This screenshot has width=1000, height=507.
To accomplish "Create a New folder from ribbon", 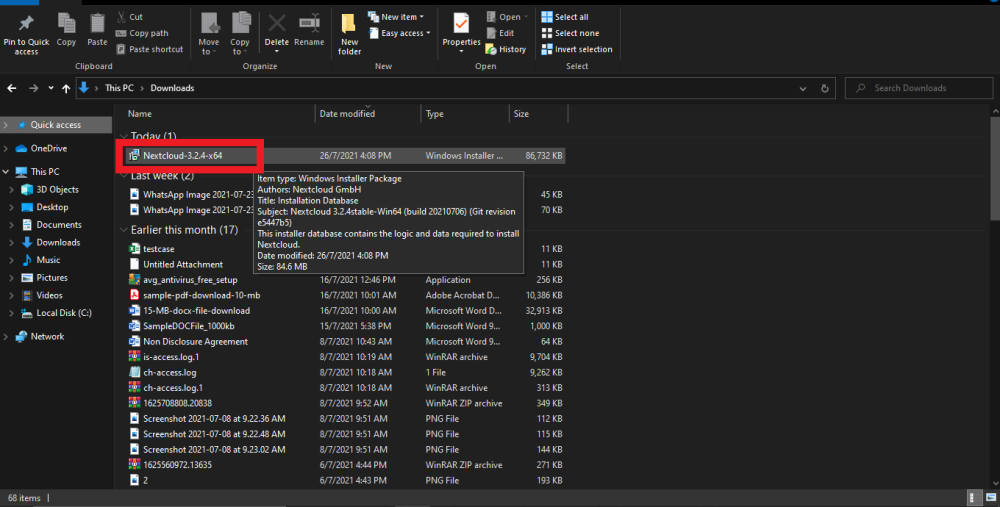I will tap(349, 24).
